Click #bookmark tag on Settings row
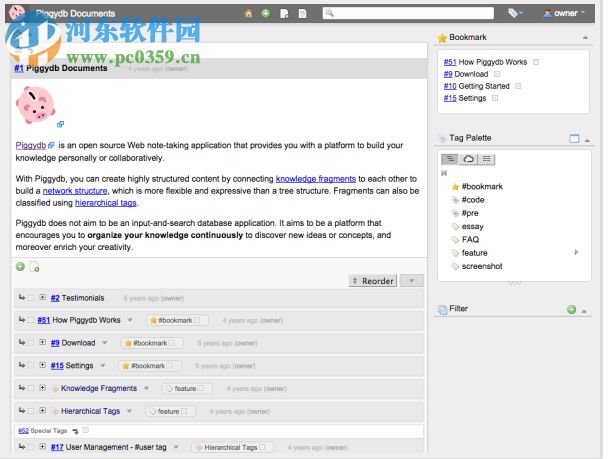 point(148,365)
